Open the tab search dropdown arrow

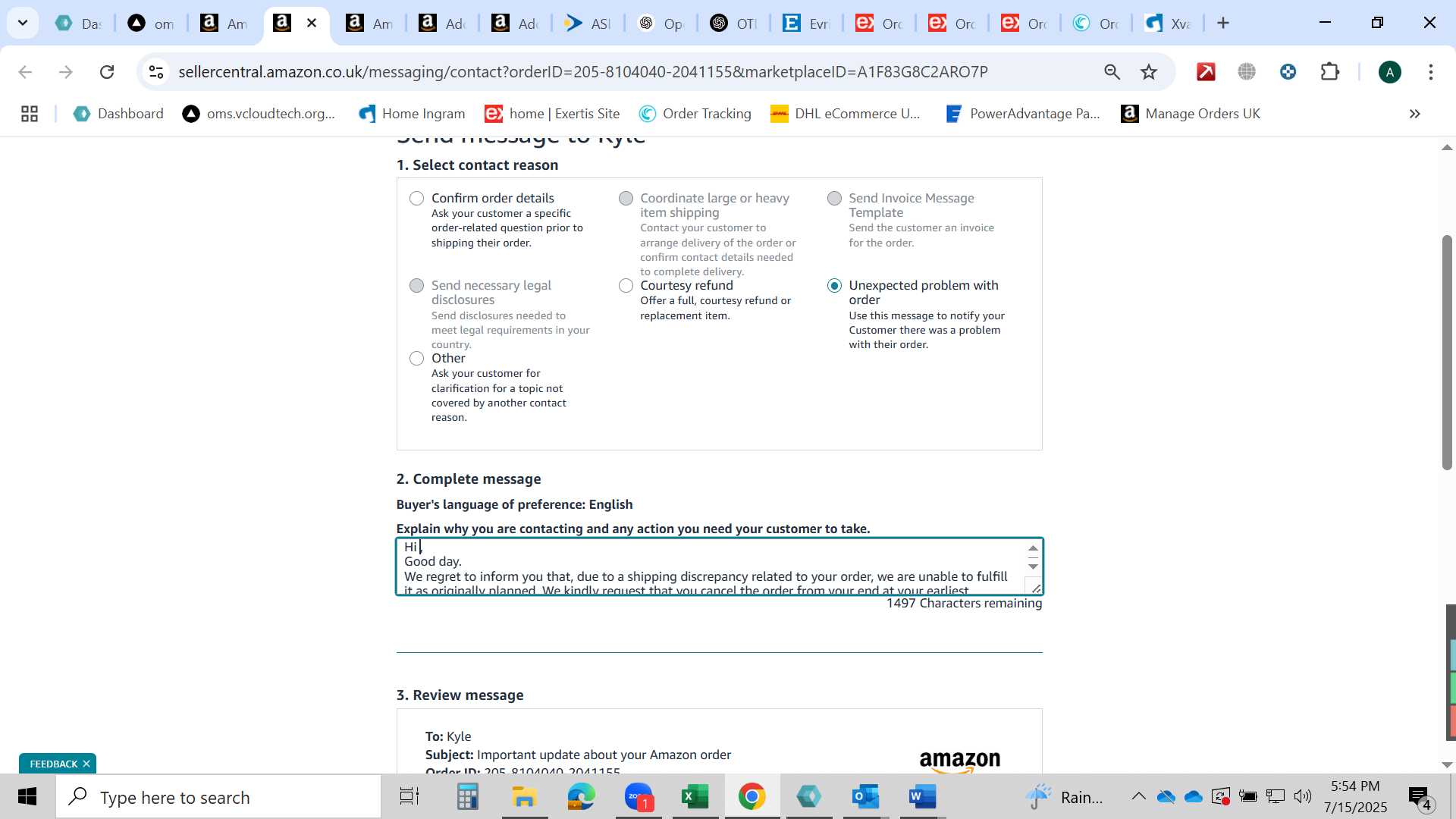click(23, 23)
